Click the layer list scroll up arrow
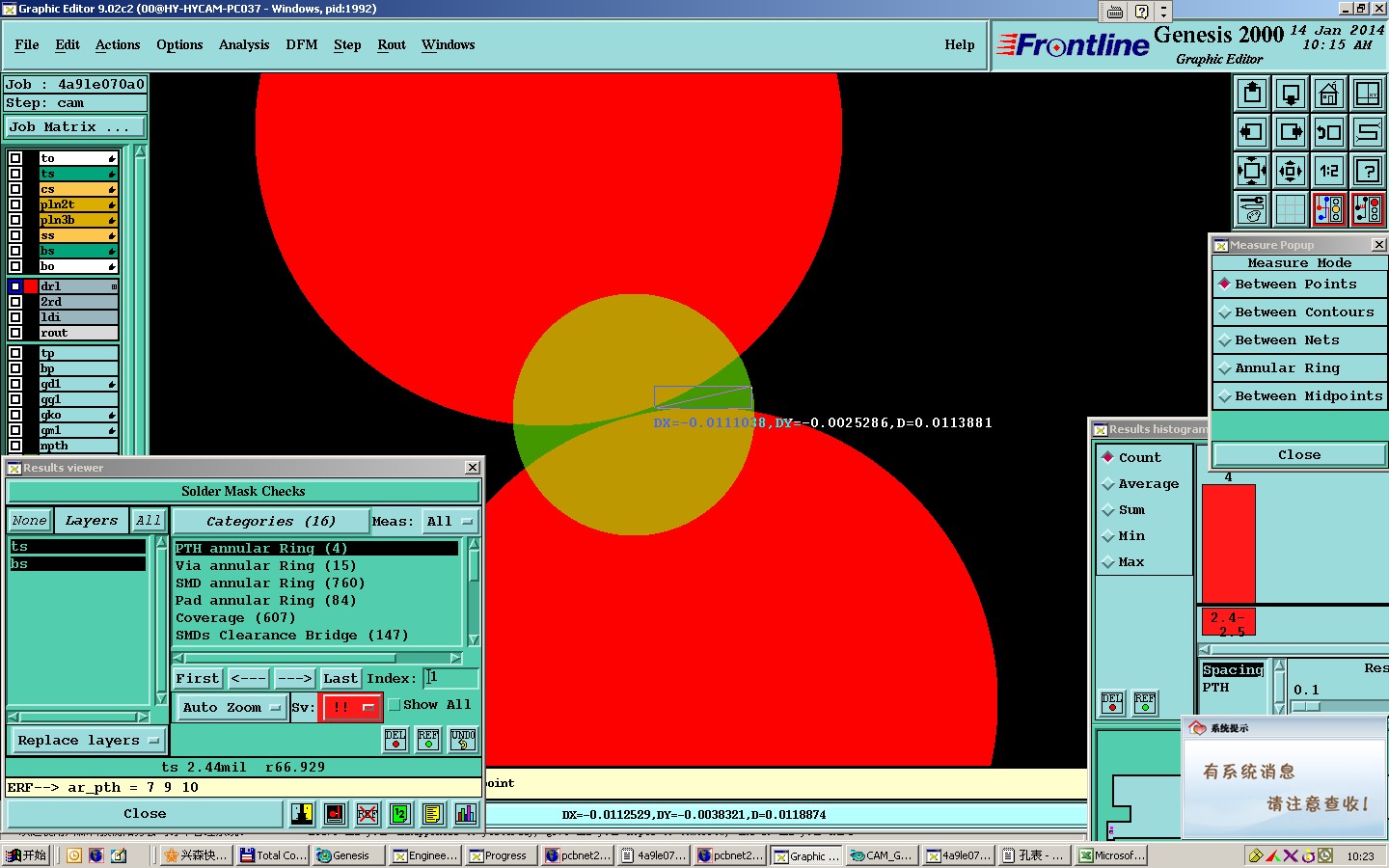The height and width of the screenshot is (868, 1389). tap(141, 151)
